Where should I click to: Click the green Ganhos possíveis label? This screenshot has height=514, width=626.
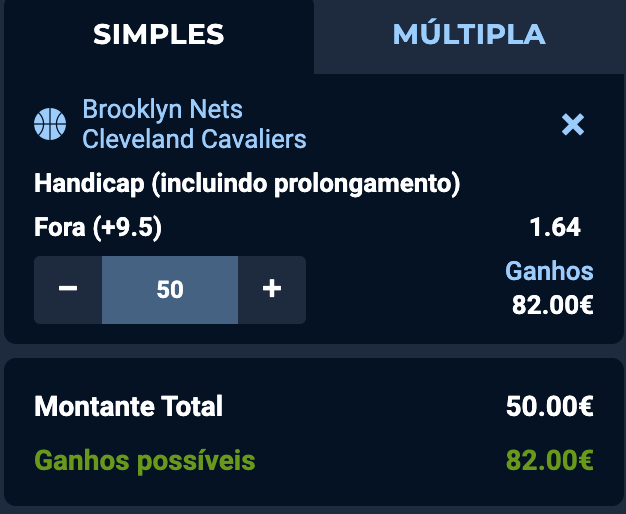[145, 461]
